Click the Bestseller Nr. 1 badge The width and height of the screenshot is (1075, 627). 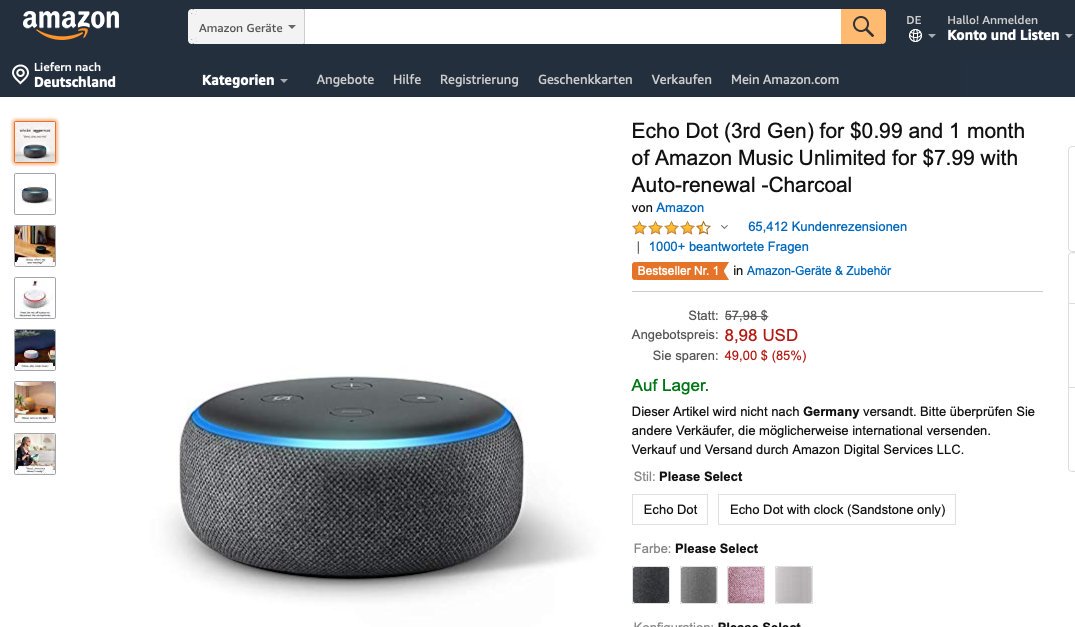[x=679, y=271]
